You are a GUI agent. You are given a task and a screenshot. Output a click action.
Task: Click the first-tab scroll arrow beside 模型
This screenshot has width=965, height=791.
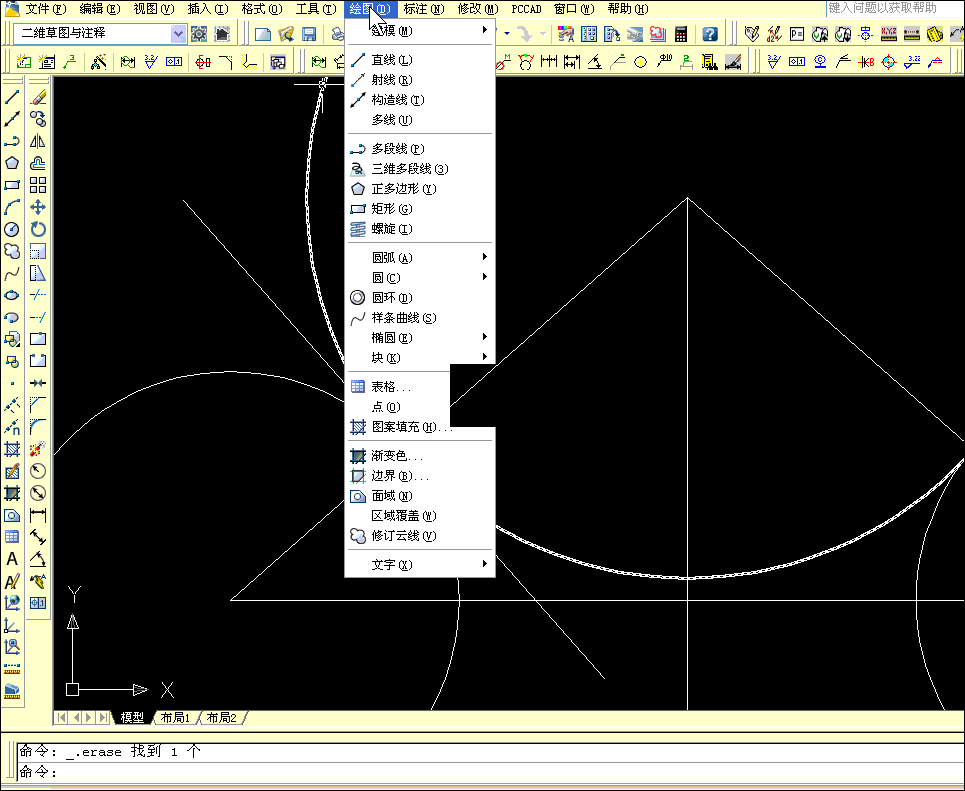(62, 718)
